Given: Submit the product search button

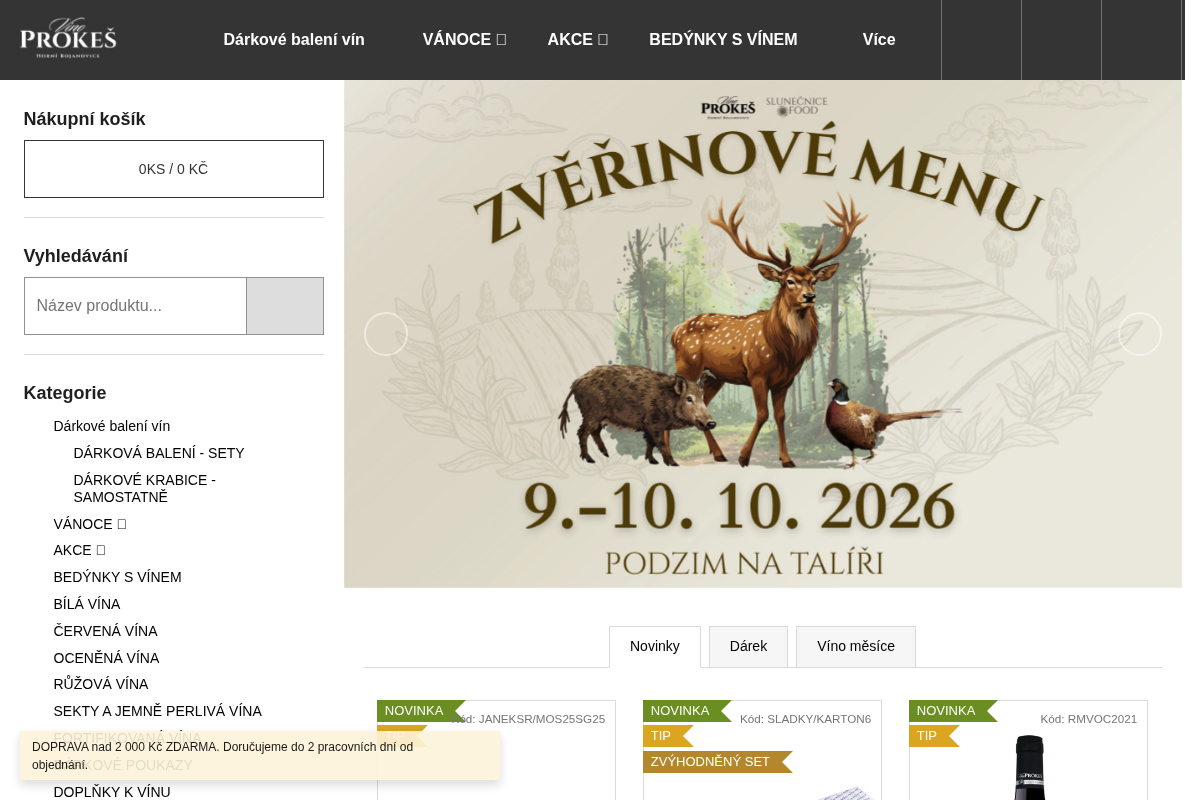Looking at the screenshot, I should click(285, 306).
